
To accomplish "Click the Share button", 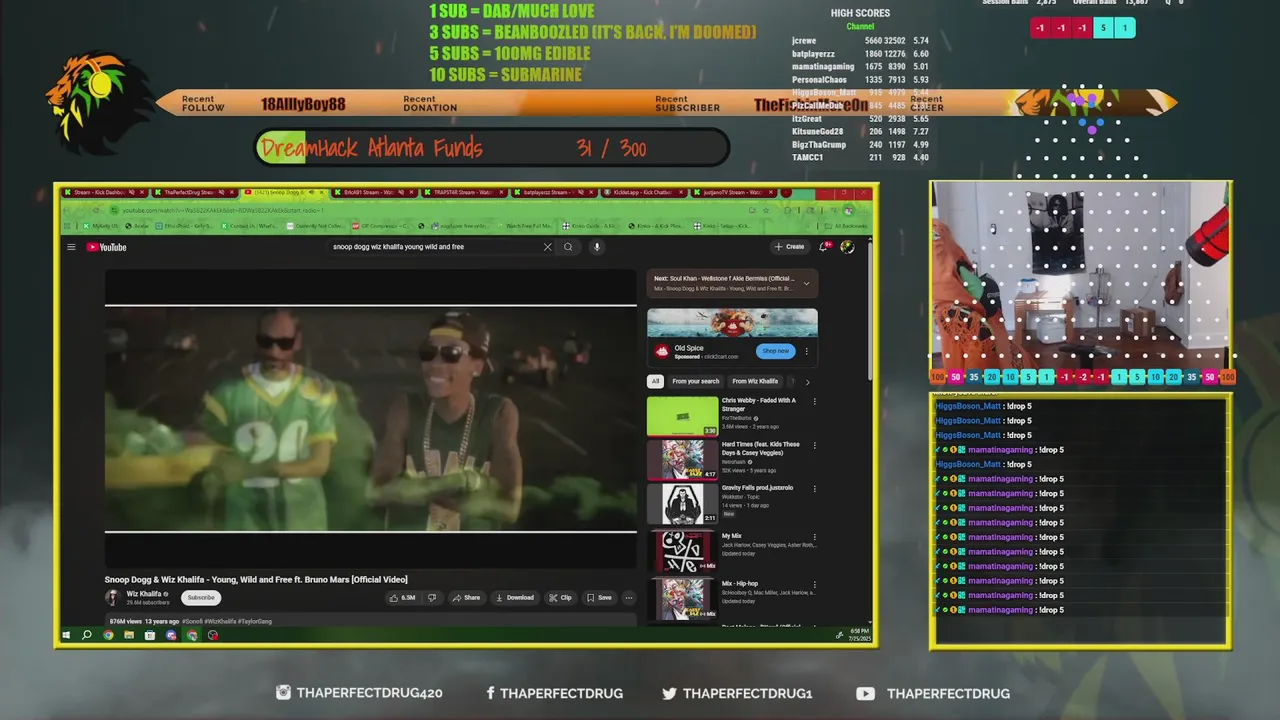I will 466,598.
